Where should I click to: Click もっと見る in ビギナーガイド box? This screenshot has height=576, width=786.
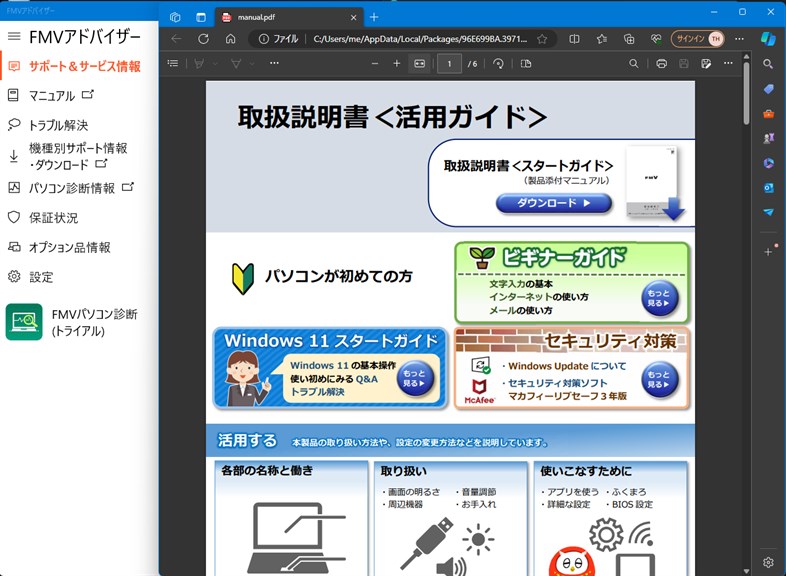659,298
